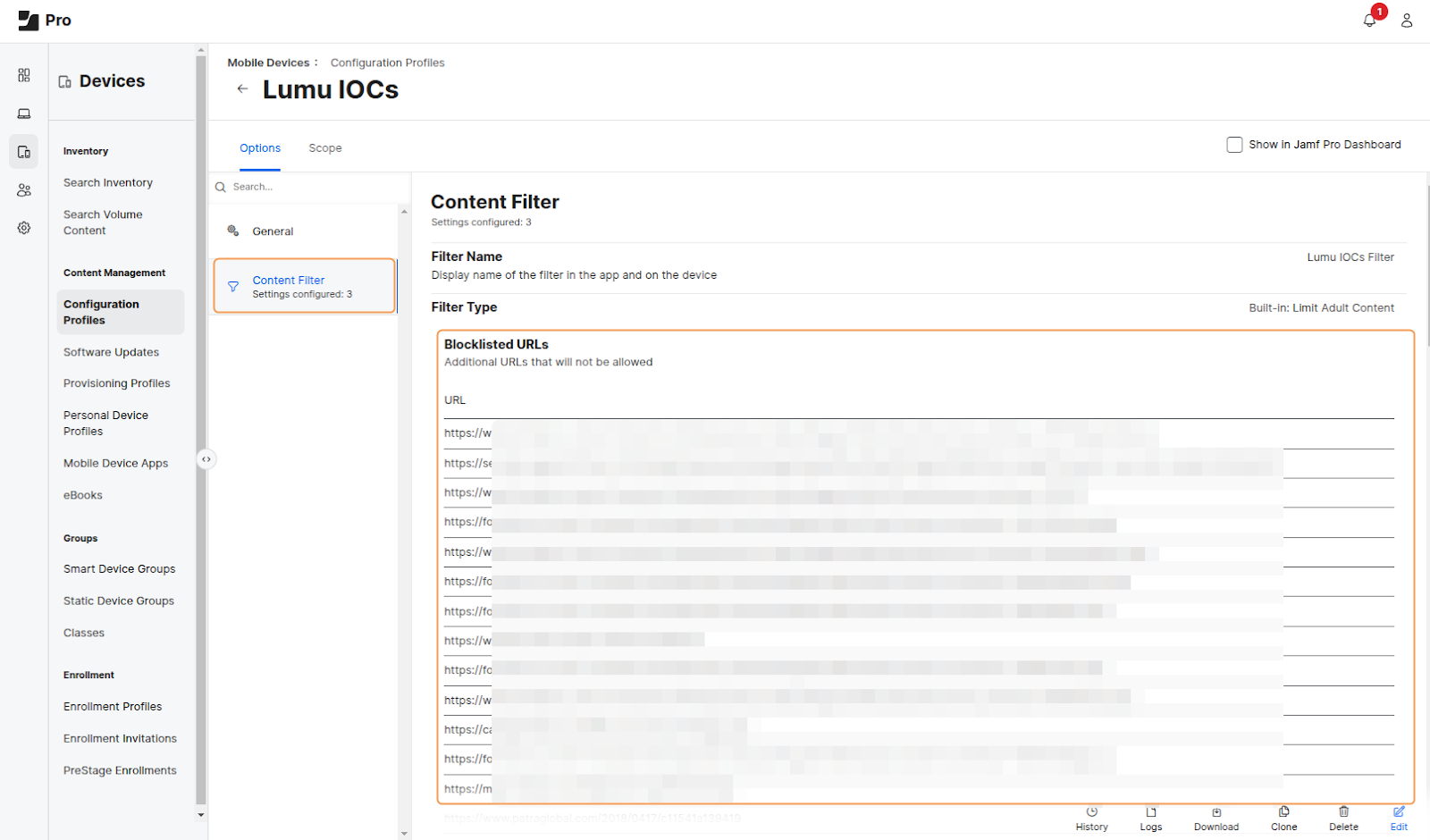Switch to the Scope tab

coord(325,148)
